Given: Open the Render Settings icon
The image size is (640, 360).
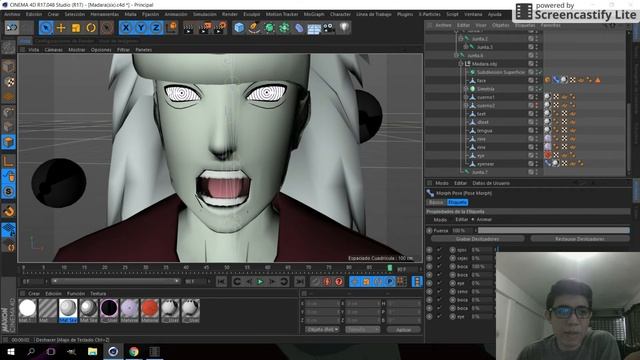Looking at the screenshot, I should pos(220,28).
